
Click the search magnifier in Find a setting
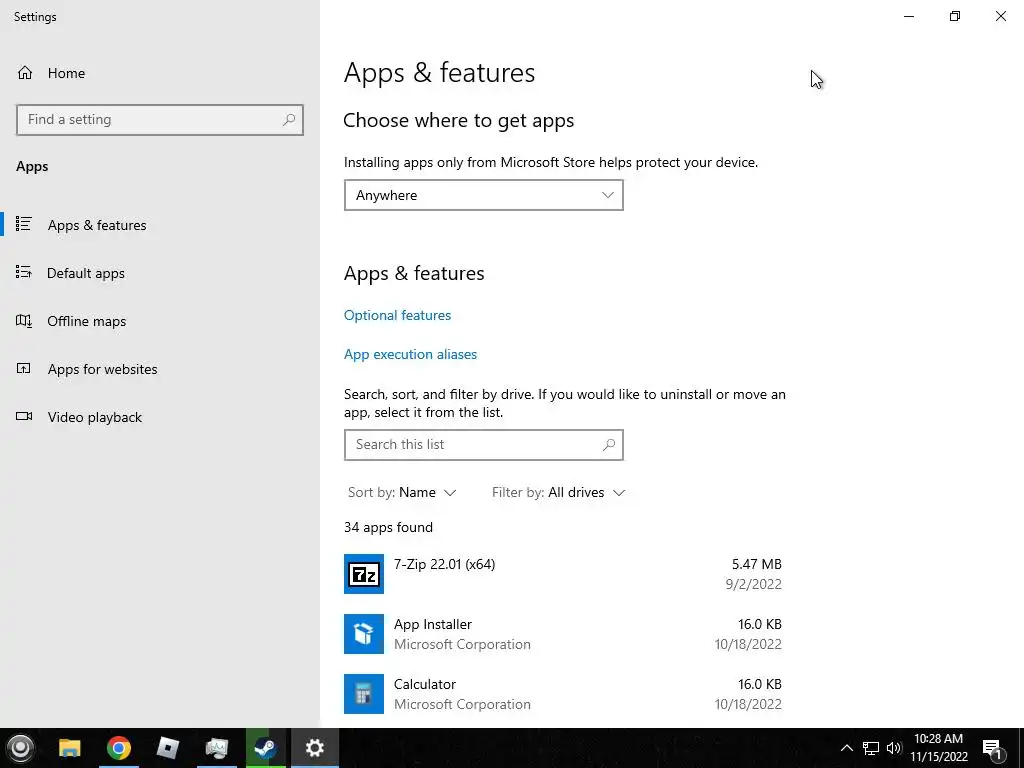point(289,120)
